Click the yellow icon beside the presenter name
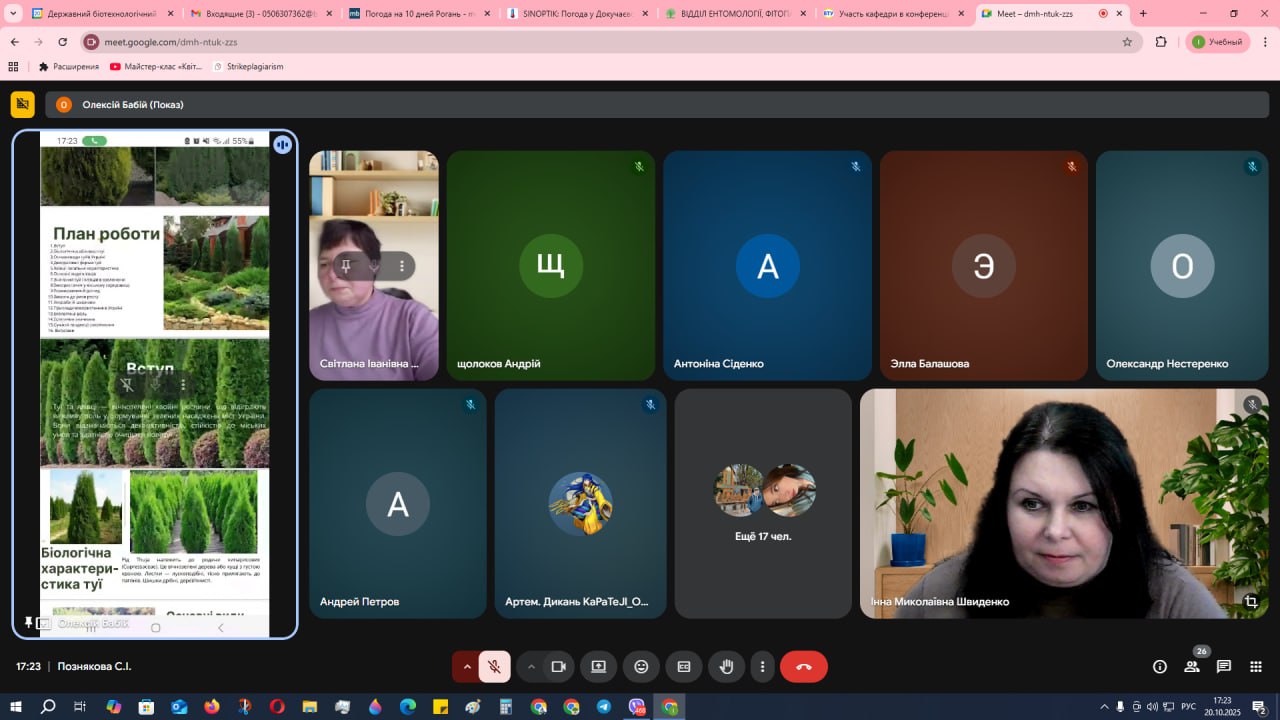The image size is (1280, 720). coord(22,105)
